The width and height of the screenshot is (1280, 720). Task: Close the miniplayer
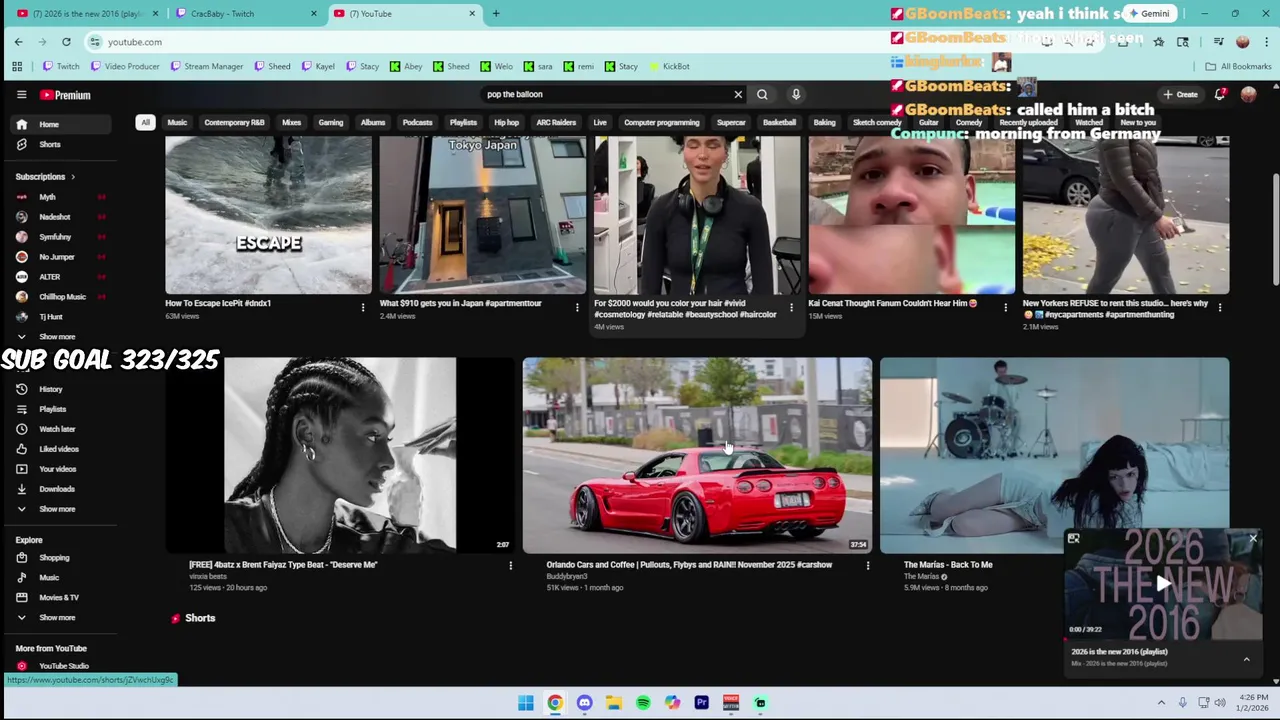click(1252, 539)
